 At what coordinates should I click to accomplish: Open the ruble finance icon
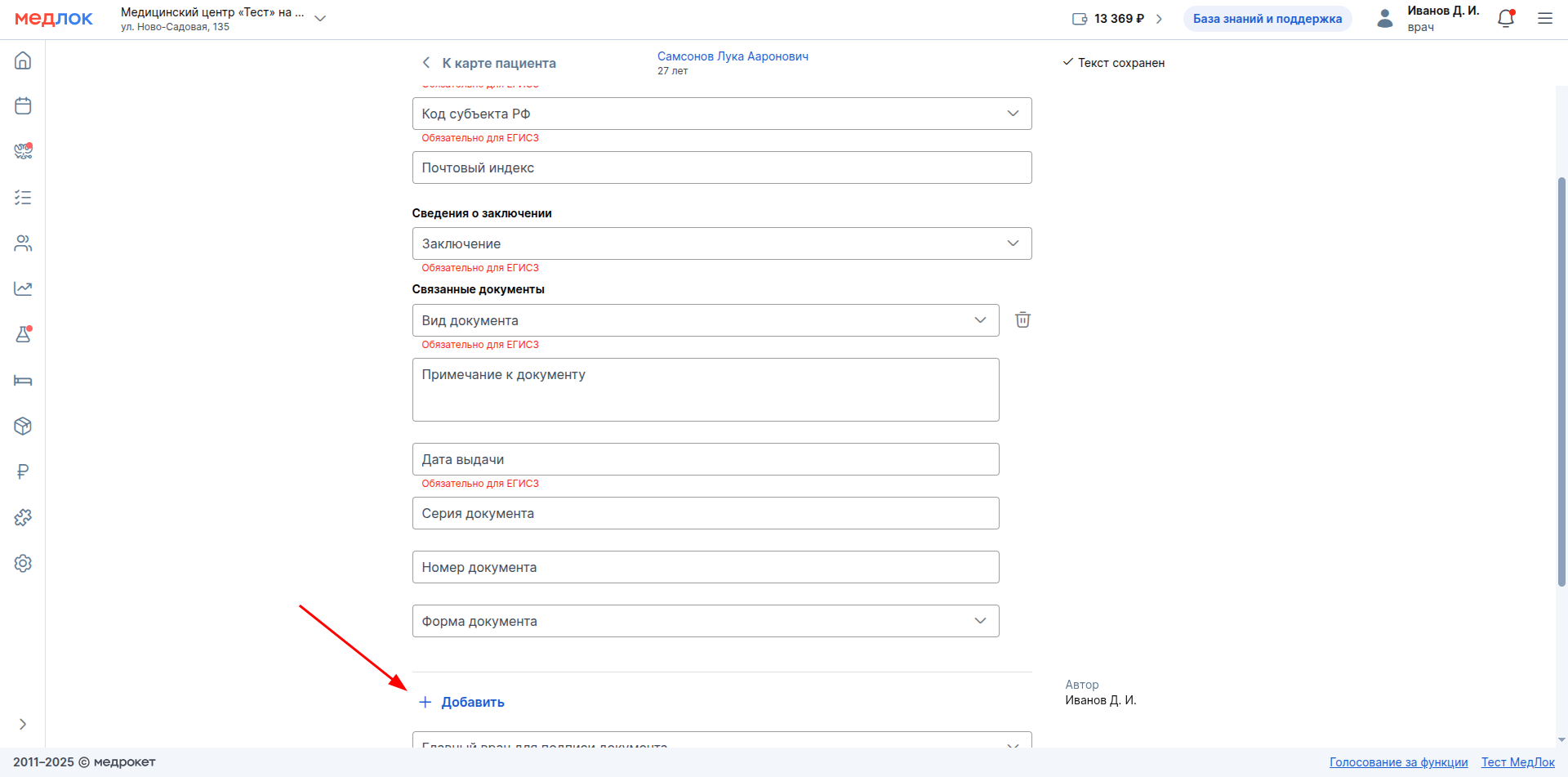point(23,471)
